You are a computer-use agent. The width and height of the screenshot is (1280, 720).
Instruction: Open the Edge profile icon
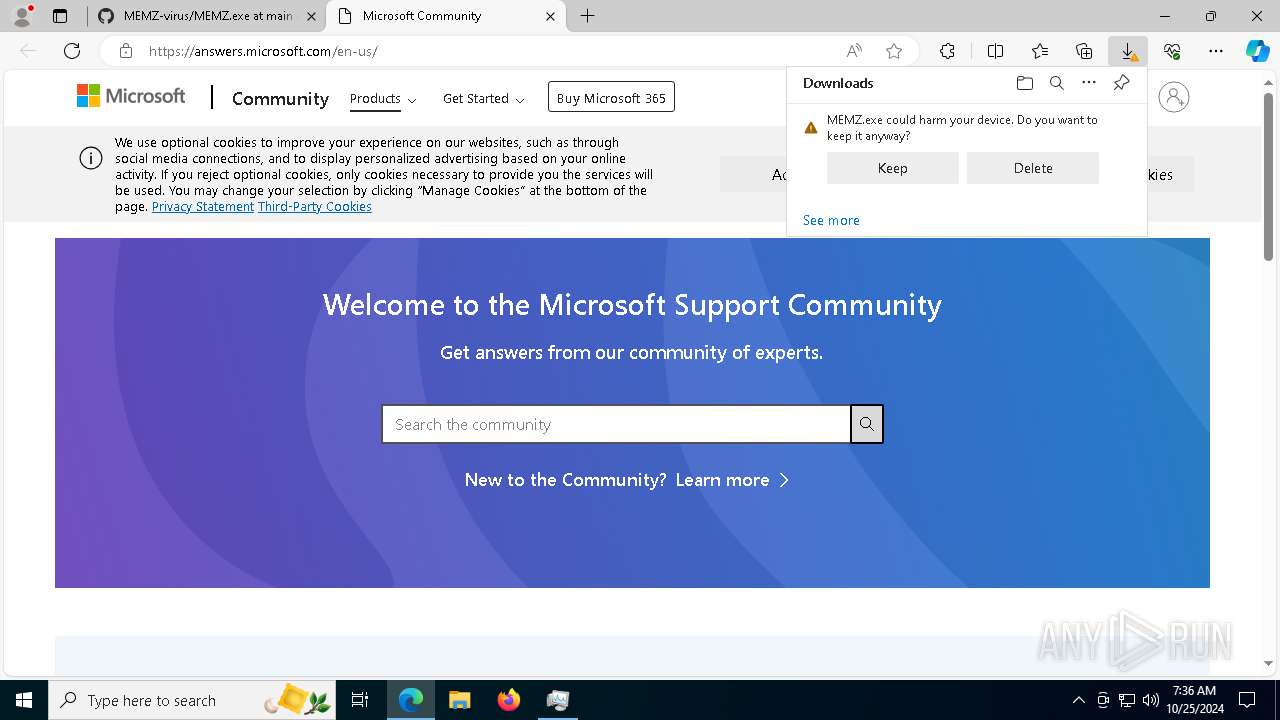click(22, 16)
